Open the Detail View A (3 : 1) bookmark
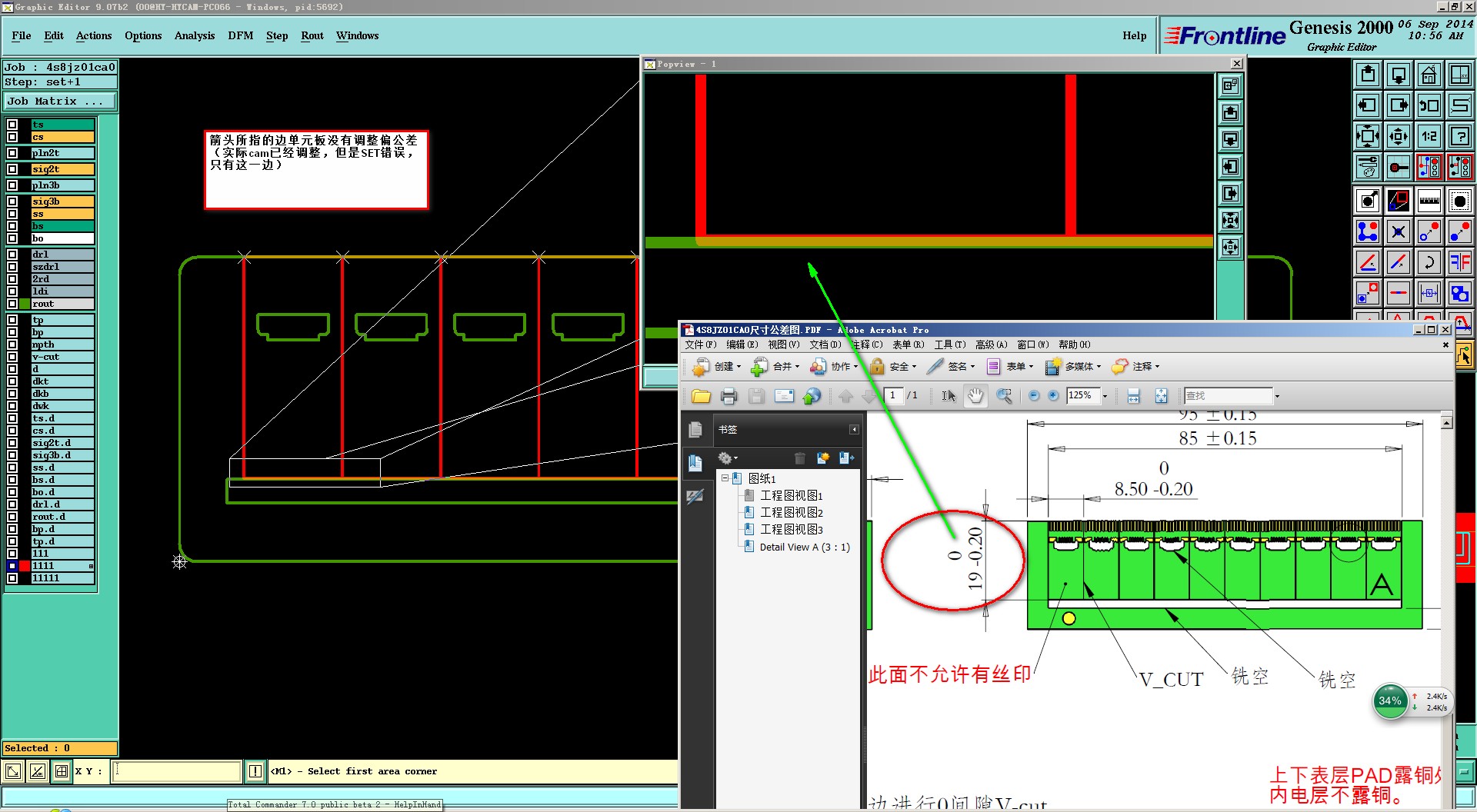 pyautogui.click(x=805, y=547)
